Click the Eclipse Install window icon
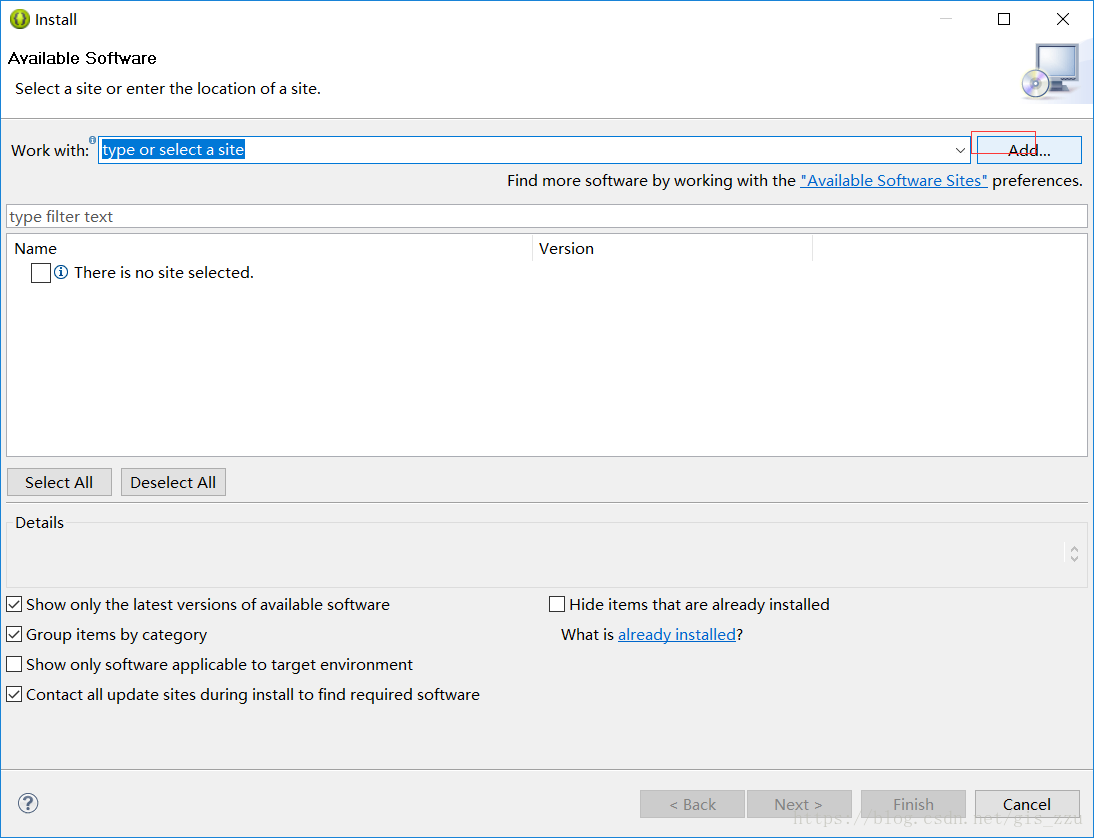The height and width of the screenshot is (838, 1094). (20, 19)
